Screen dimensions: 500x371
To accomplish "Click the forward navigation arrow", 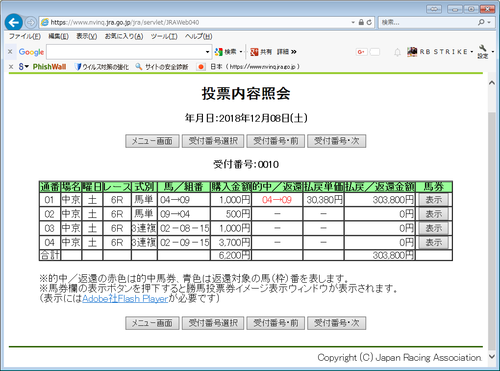I will [x=31, y=23].
